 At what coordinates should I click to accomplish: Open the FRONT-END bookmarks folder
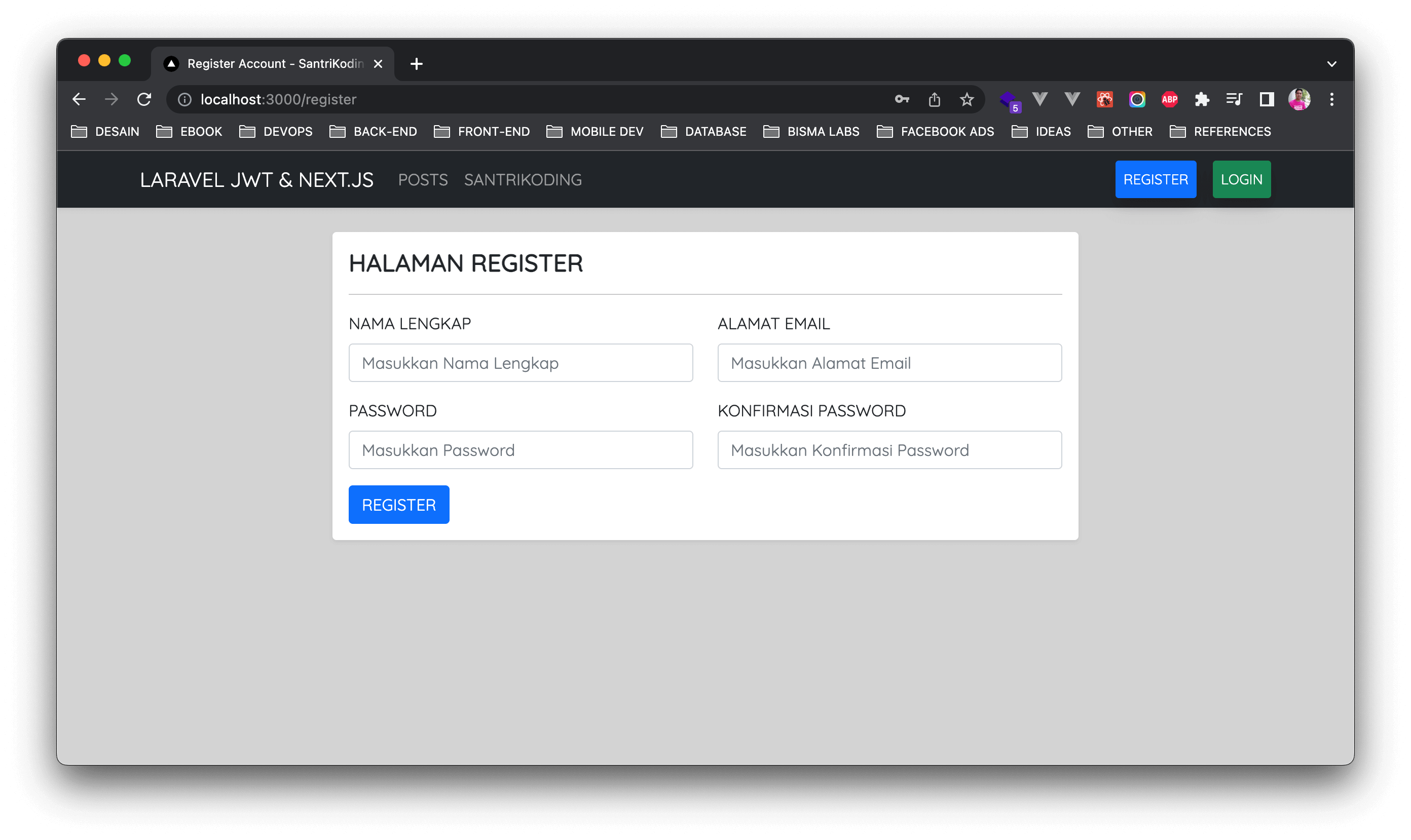(x=482, y=132)
